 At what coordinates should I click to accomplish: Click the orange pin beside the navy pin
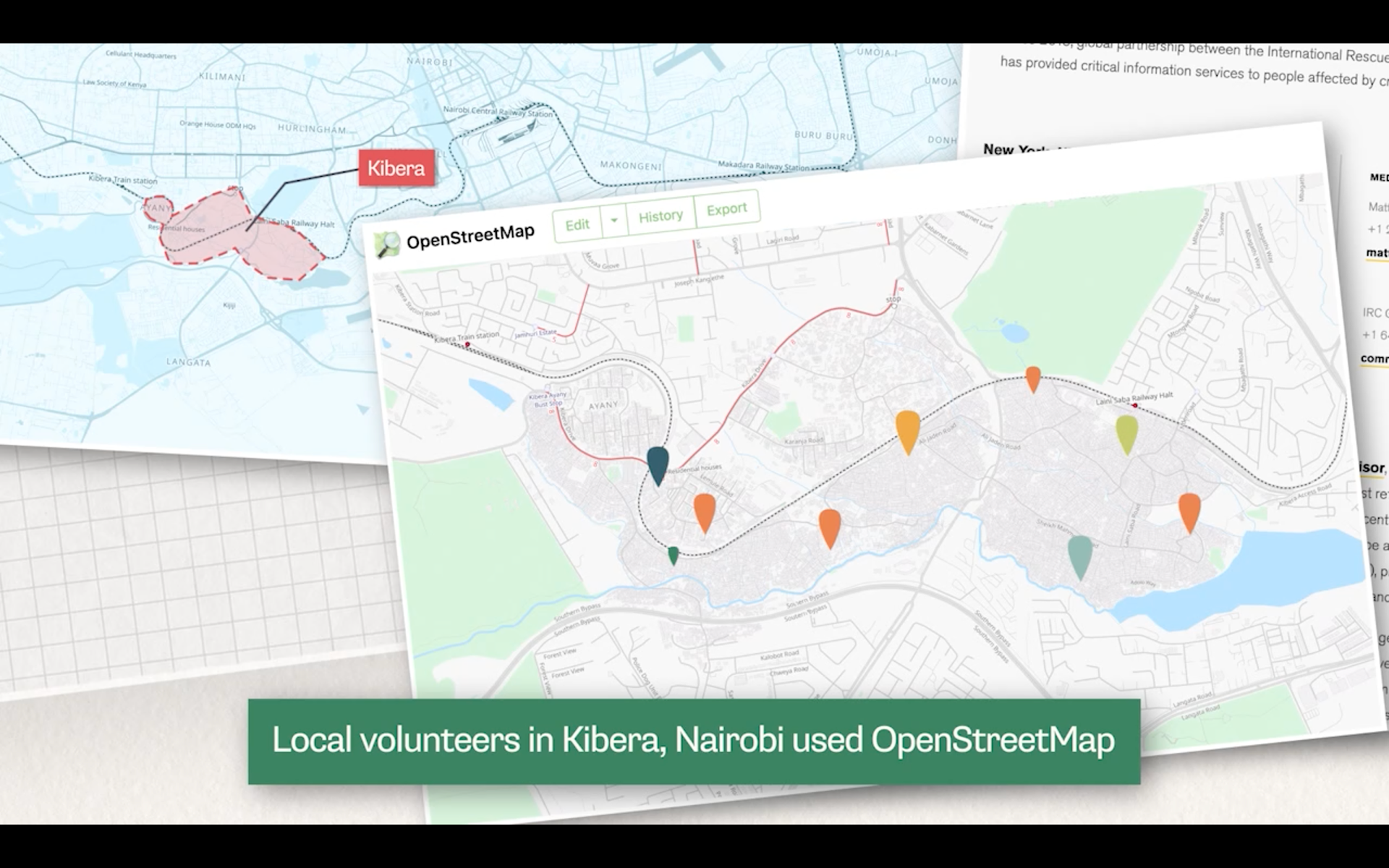point(704,510)
